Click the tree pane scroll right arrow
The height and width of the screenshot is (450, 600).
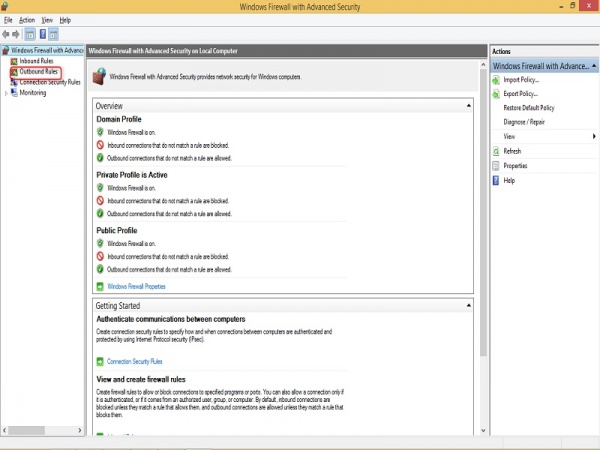[x=80, y=430]
